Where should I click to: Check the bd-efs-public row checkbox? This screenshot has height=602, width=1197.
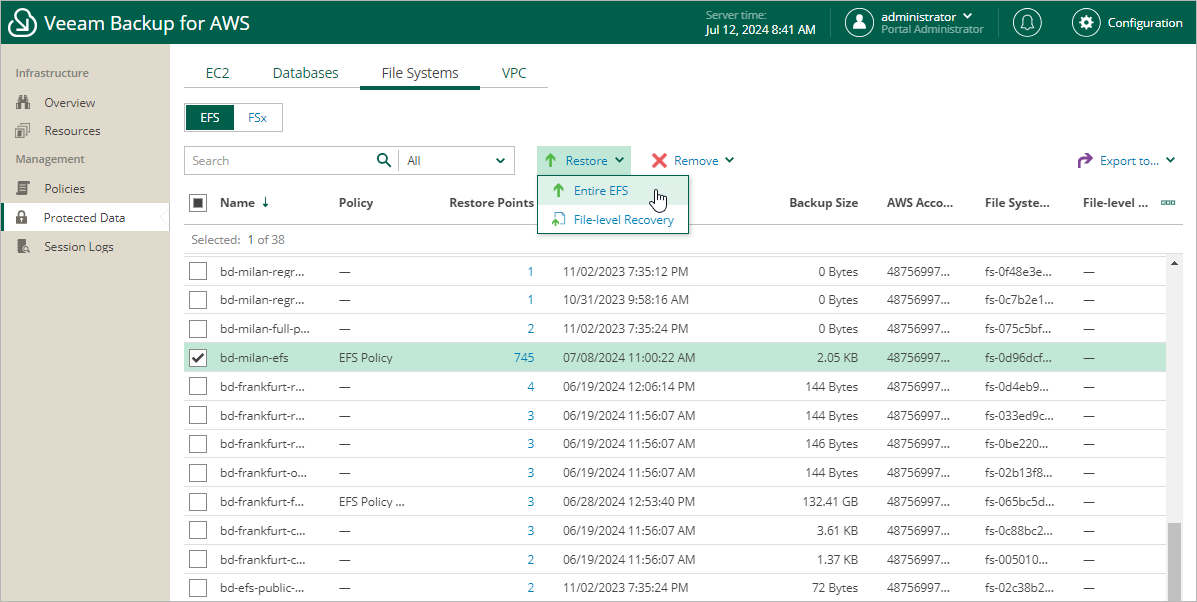(x=198, y=588)
